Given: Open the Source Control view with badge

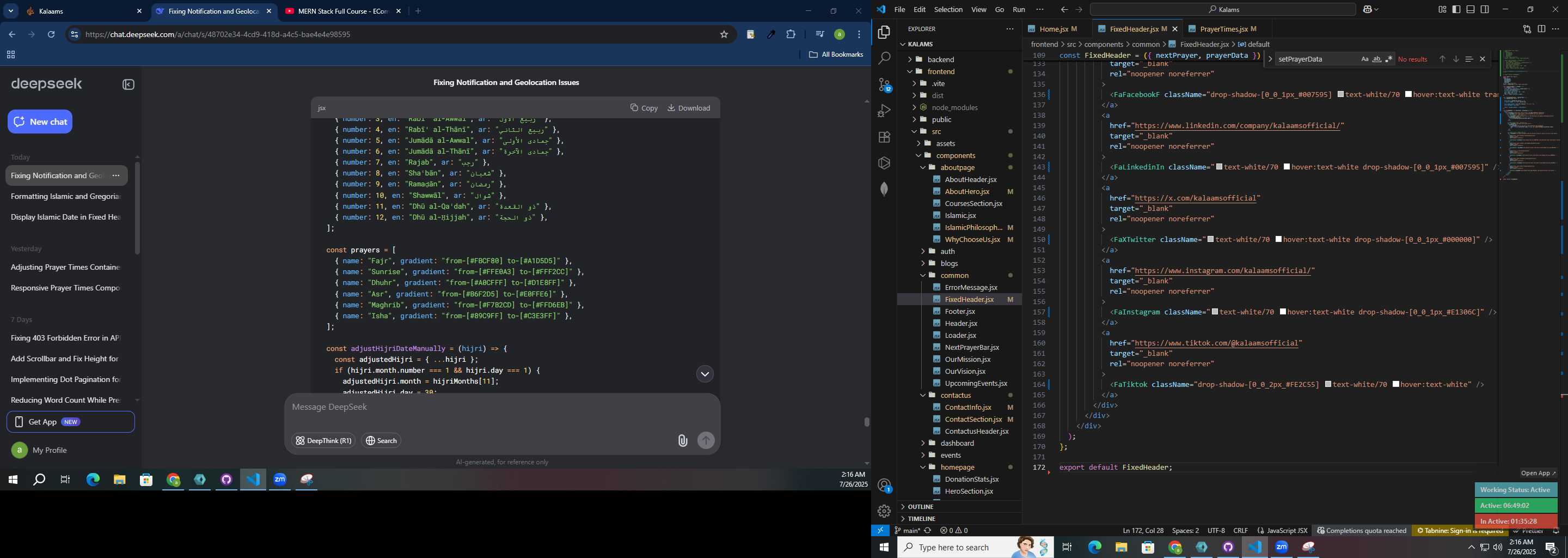Looking at the screenshot, I should [x=884, y=84].
